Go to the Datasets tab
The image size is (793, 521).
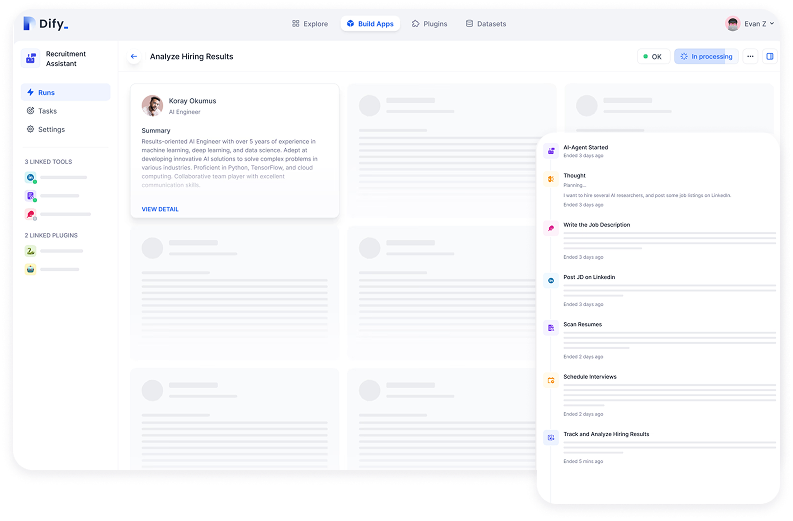coord(486,24)
